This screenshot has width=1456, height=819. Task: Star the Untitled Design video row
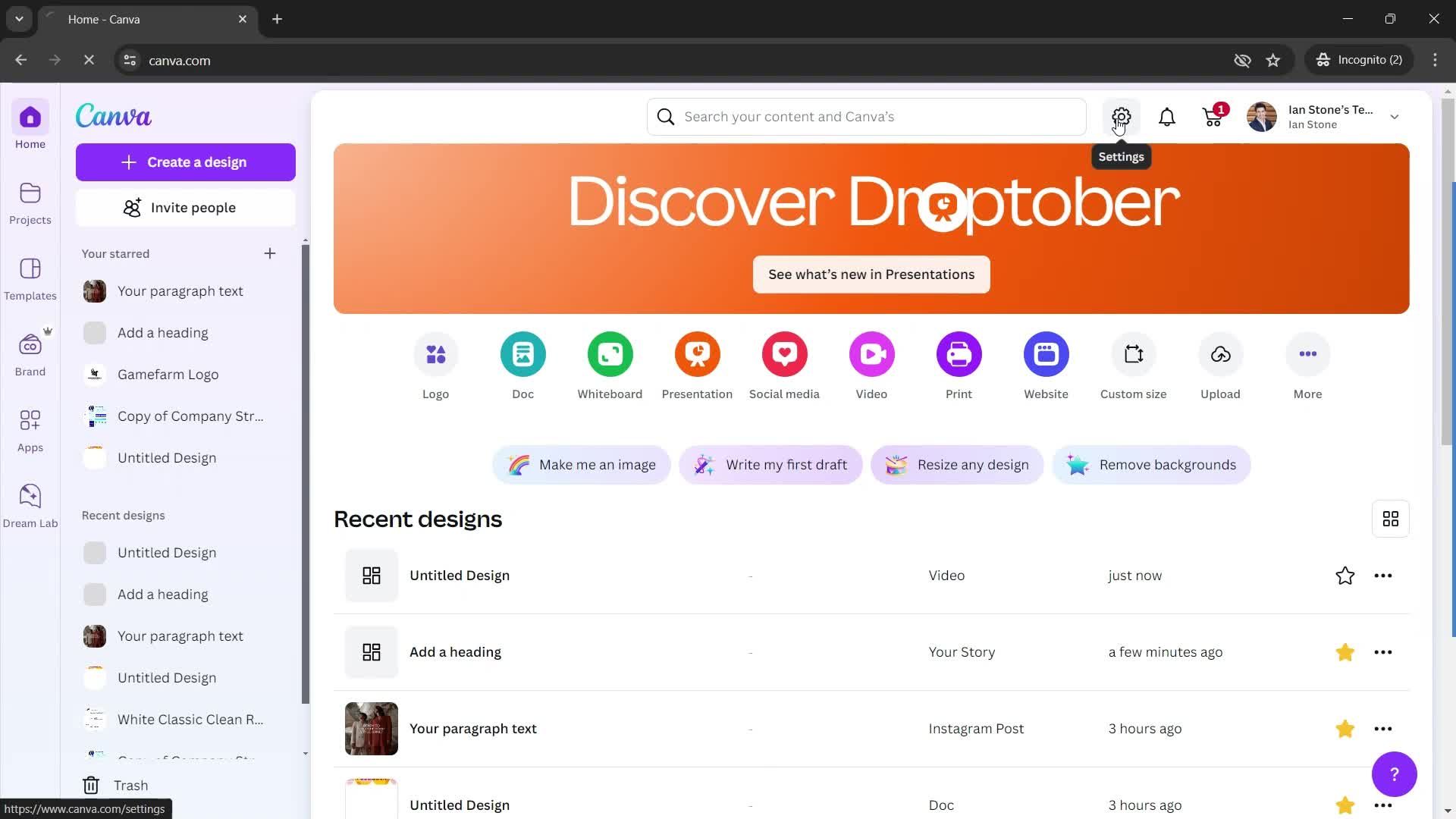[1345, 576]
